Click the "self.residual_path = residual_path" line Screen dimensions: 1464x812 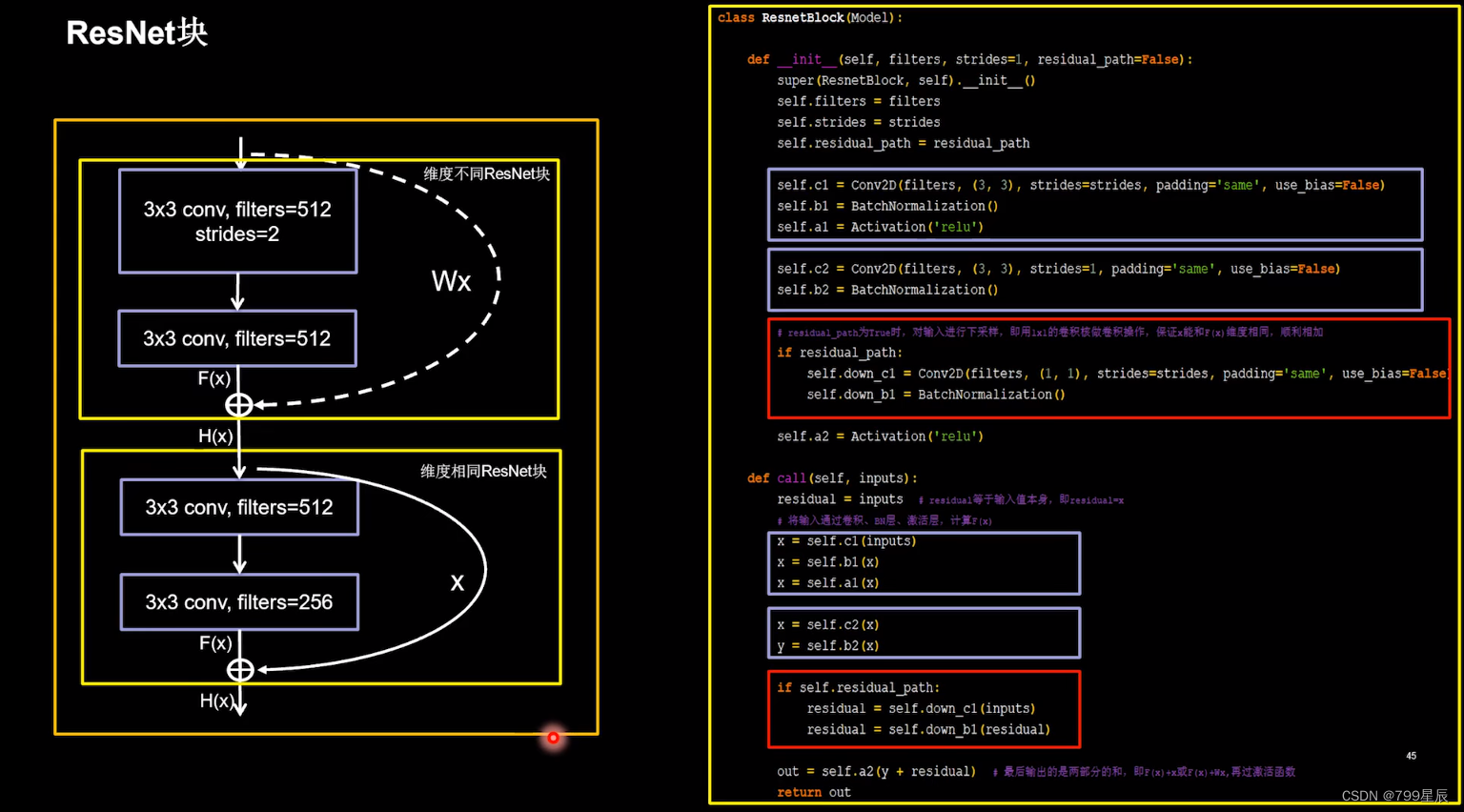click(x=903, y=143)
